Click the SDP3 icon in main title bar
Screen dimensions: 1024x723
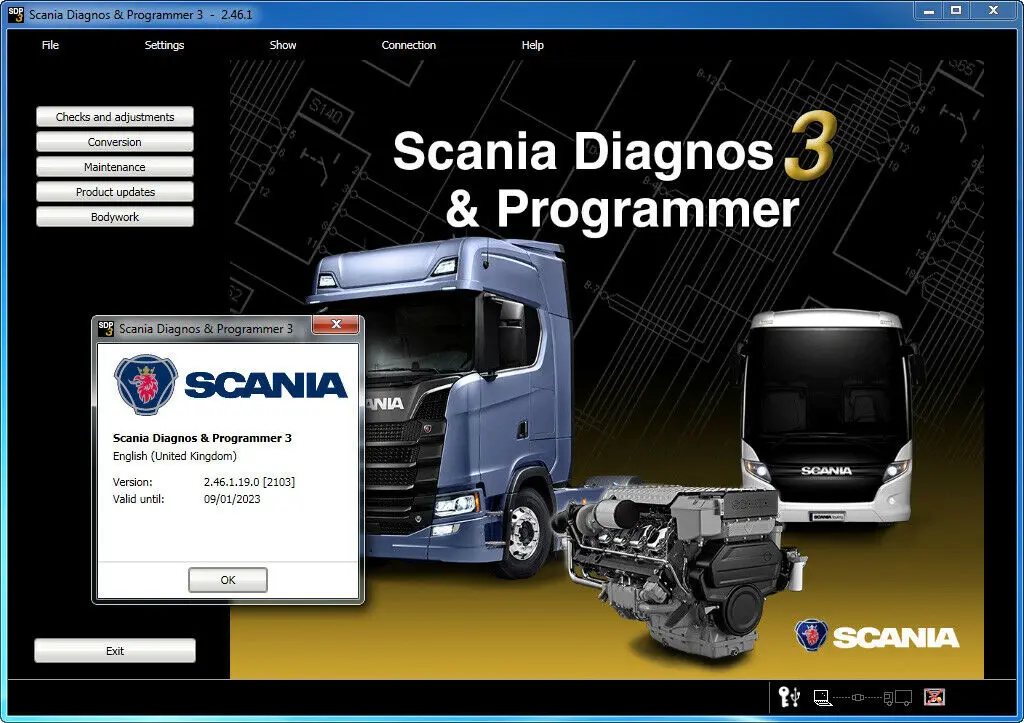tap(16, 14)
